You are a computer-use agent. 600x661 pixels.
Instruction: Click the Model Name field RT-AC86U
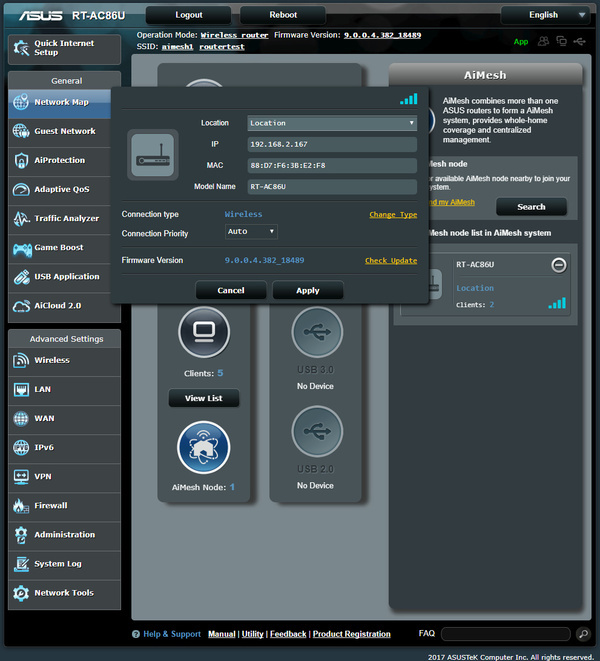(x=332, y=186)
